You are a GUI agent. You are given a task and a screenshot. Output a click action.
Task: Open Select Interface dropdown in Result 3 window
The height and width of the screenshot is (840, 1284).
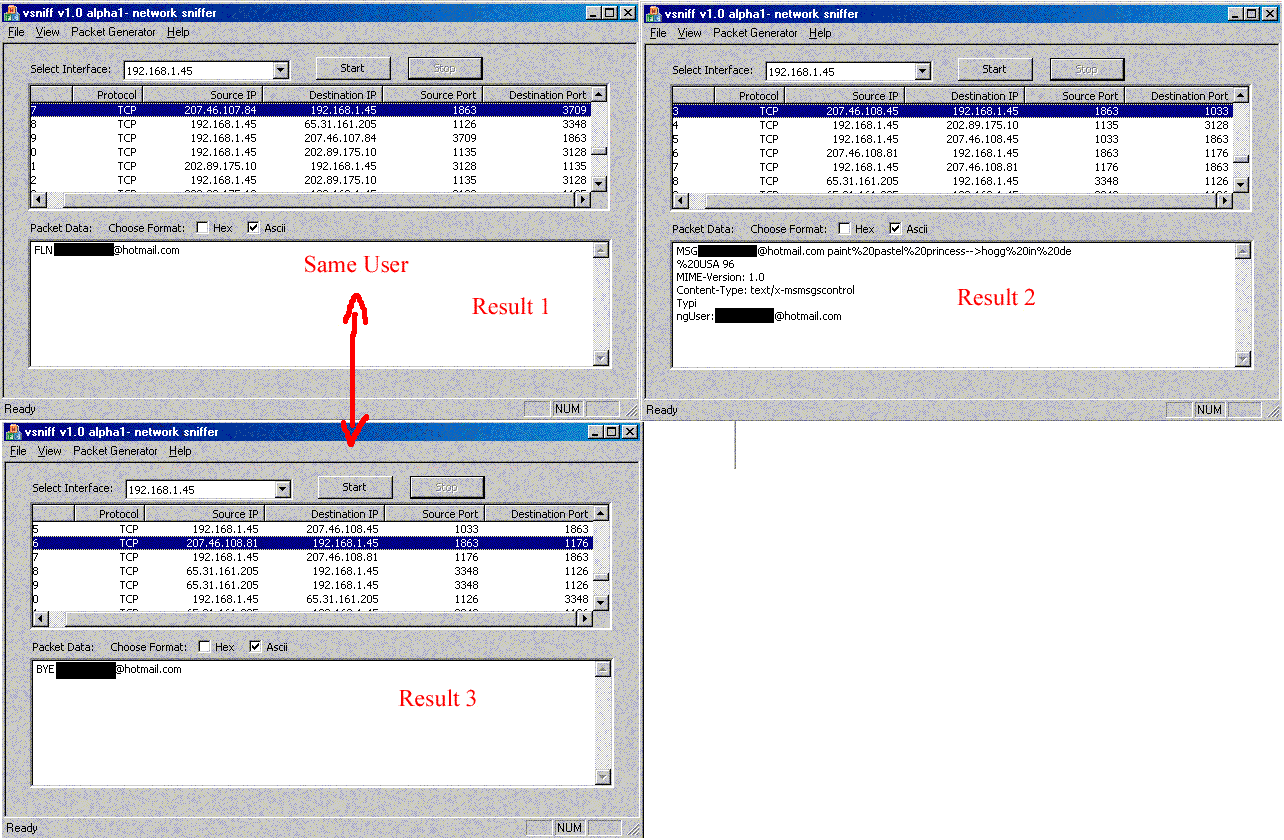pyautogui.click(x=283, y=489)
